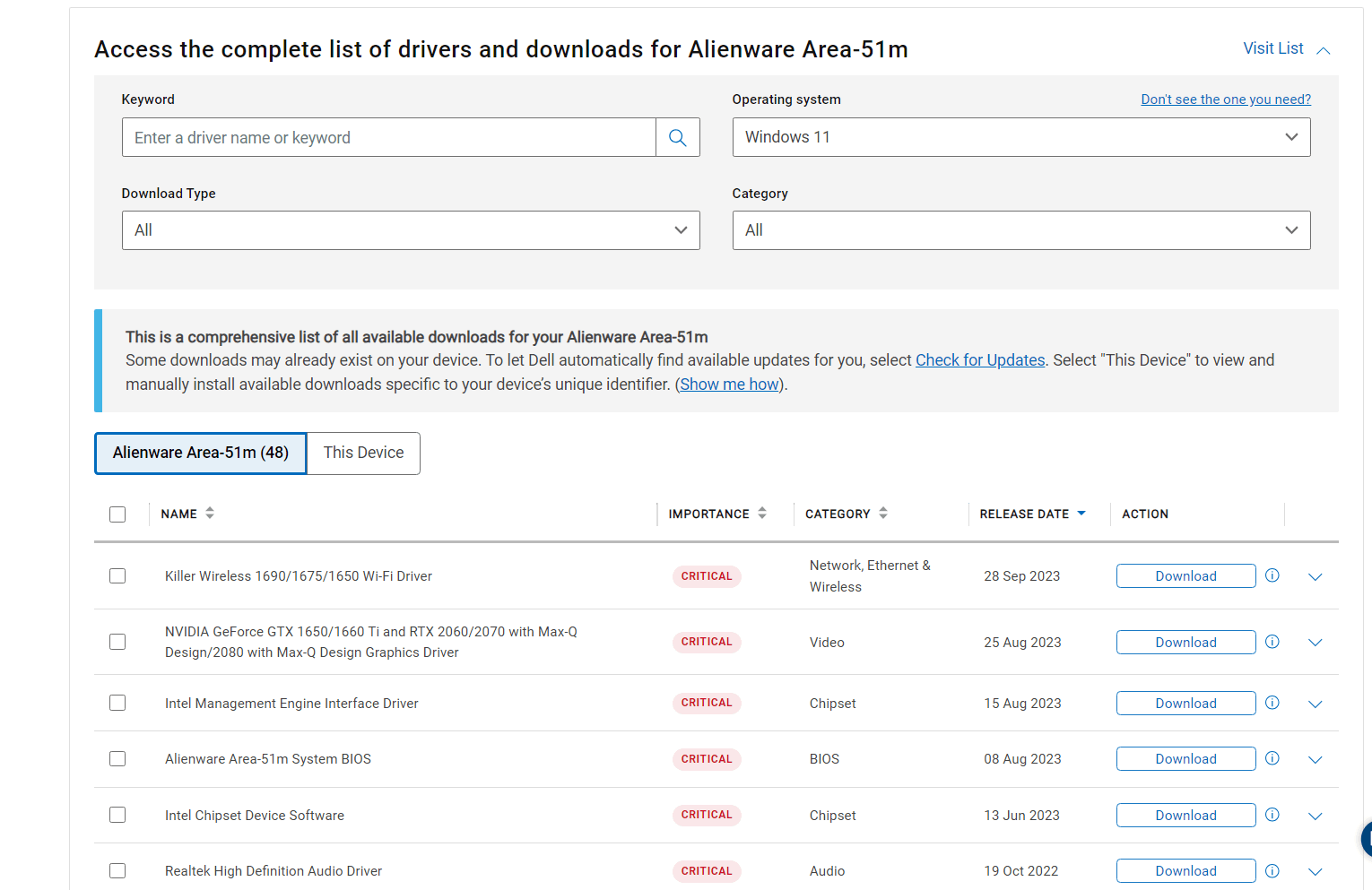Viewport: 1372px width, 890px height.
Task: Open the Show me how link
Action: [x=729, y=385]
